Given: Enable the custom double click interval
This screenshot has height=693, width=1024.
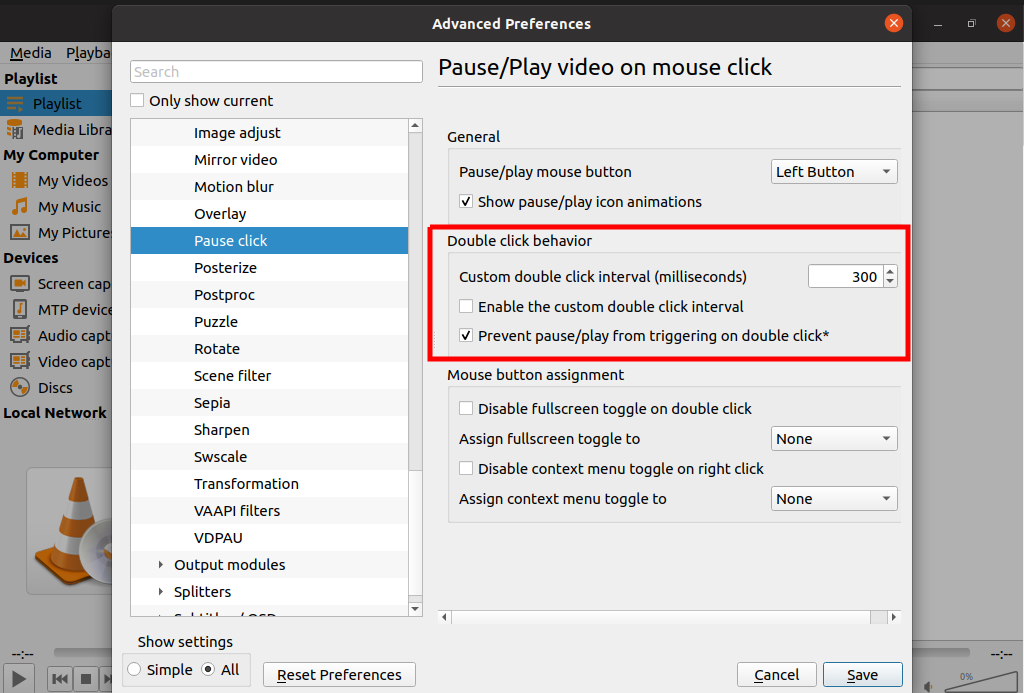Looking at the screenshot, I should 466,306.
